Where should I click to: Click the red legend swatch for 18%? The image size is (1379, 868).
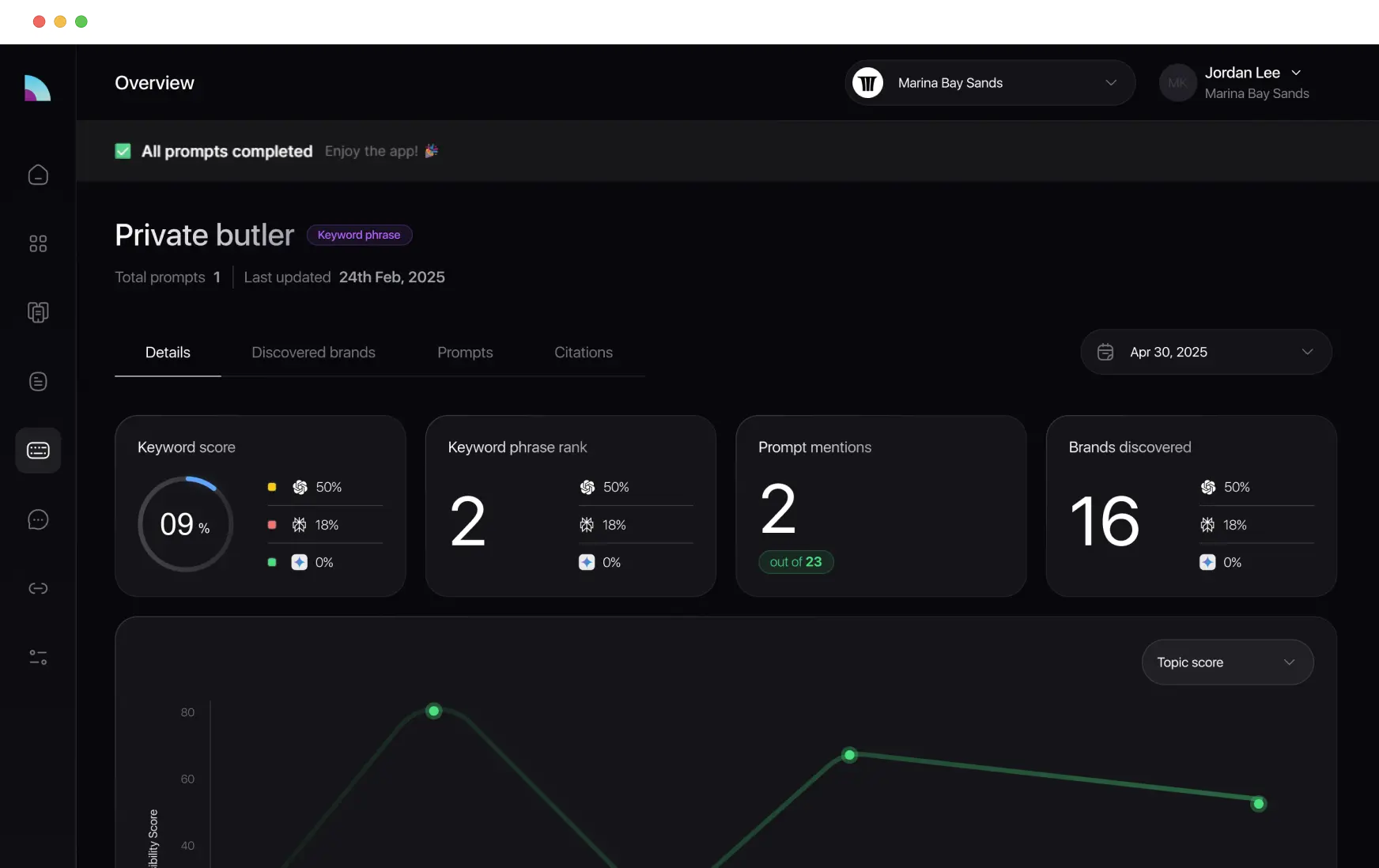pos(272,525)
